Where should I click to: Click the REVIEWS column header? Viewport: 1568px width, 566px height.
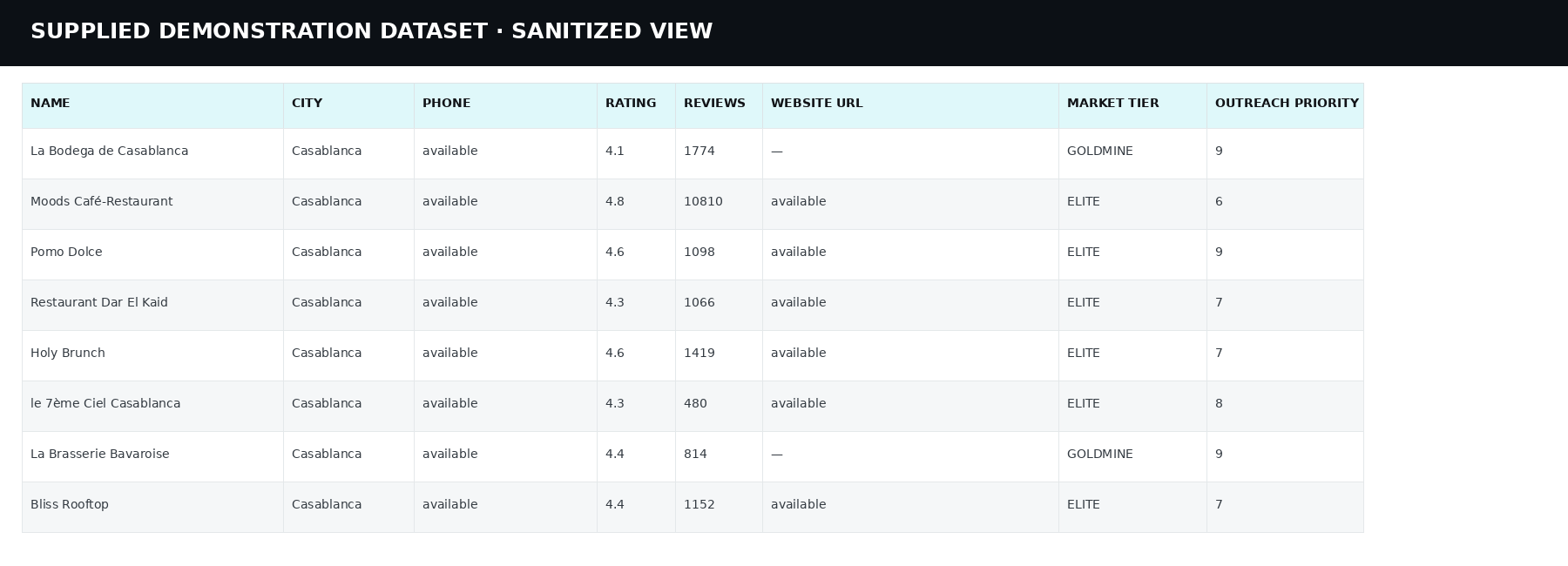click(x=719, y=105)
